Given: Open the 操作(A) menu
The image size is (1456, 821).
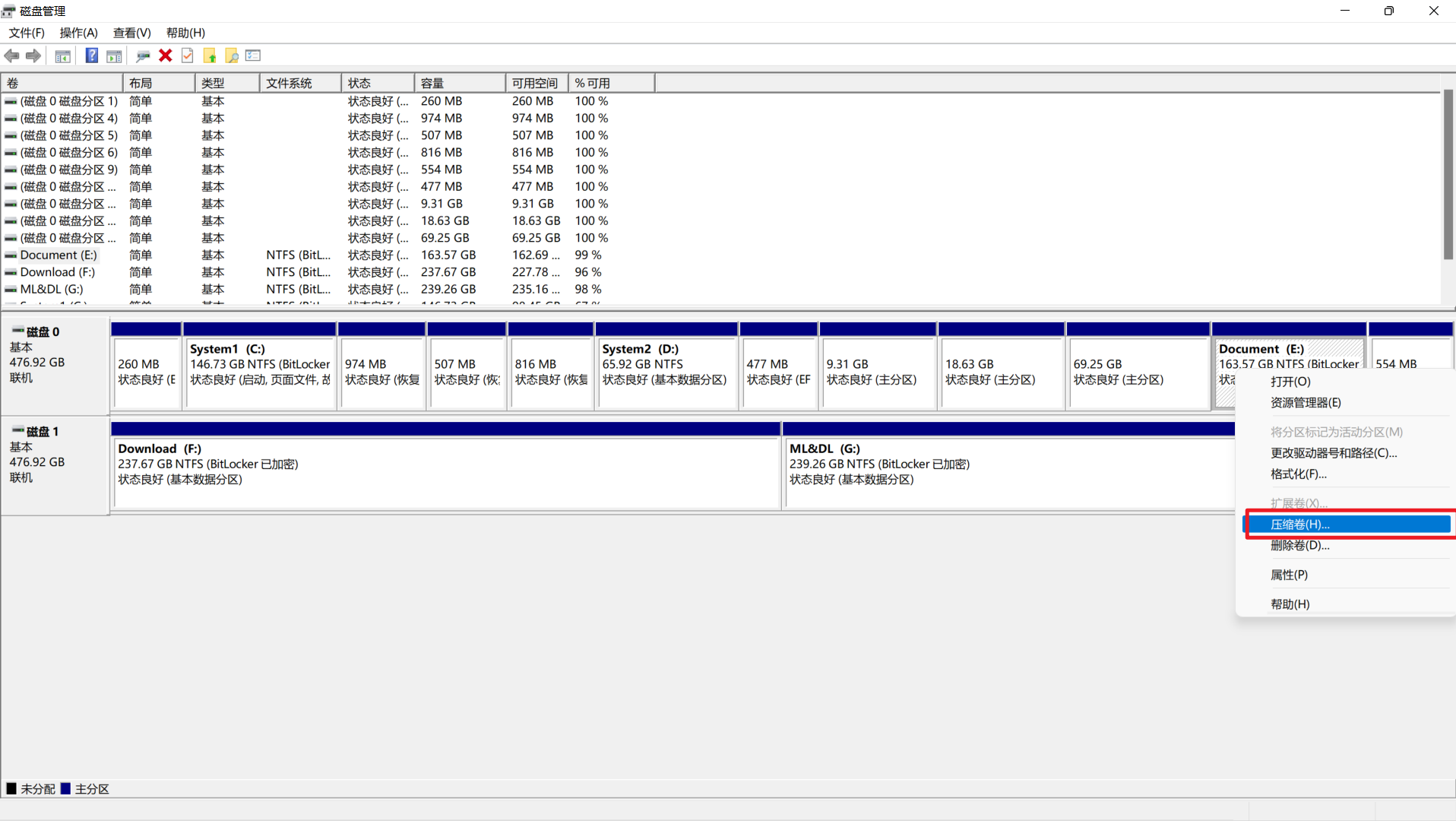Looking at the screenshot, I should click(79, 33).
